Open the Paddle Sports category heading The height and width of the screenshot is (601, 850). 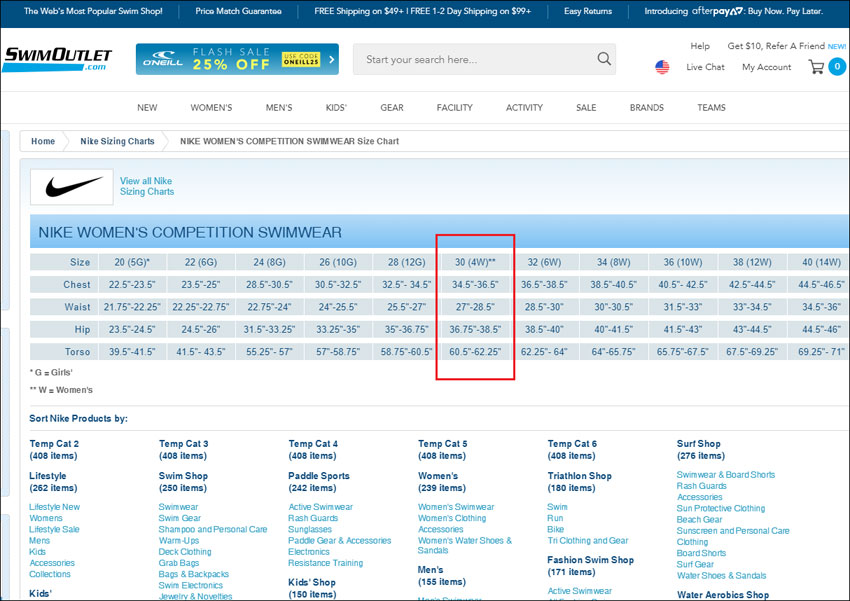319,482
